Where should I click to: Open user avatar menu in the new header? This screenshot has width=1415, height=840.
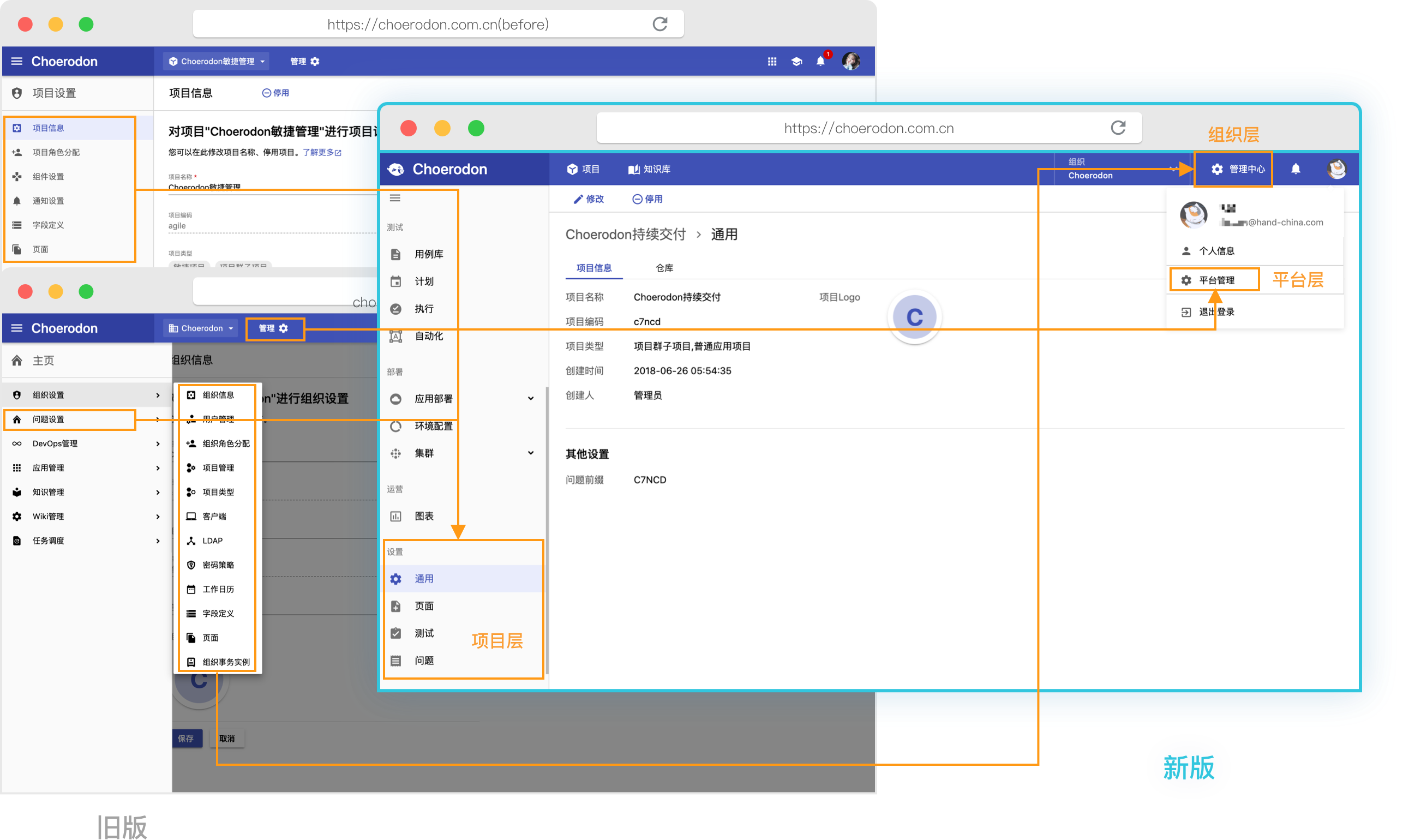click(1336, 169)
